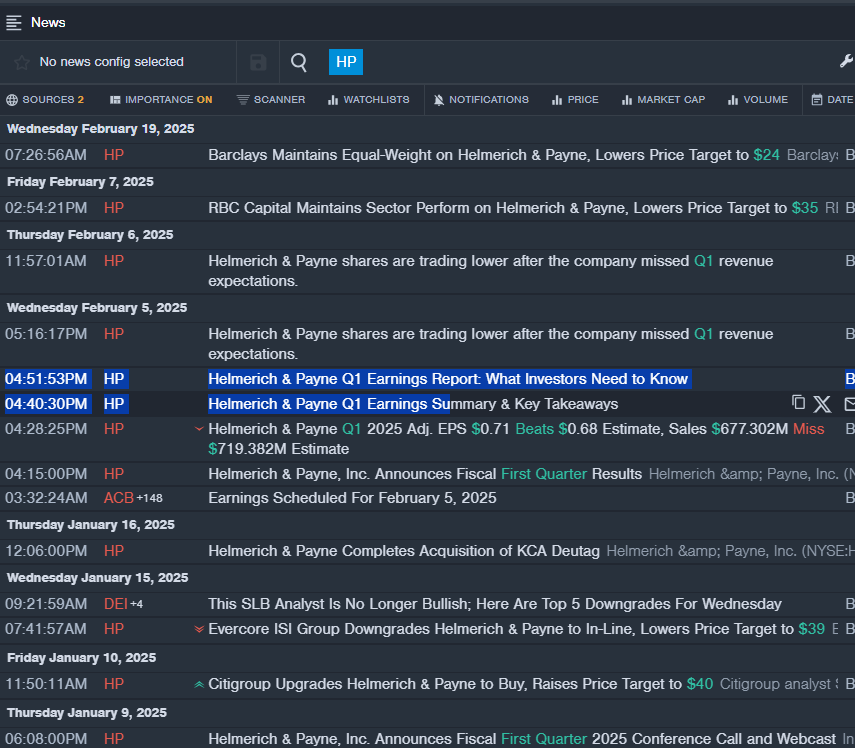Share Earnings Summary headline on X
The width and height of the screenshot is (855, 748).
click(x=822, y=404)
